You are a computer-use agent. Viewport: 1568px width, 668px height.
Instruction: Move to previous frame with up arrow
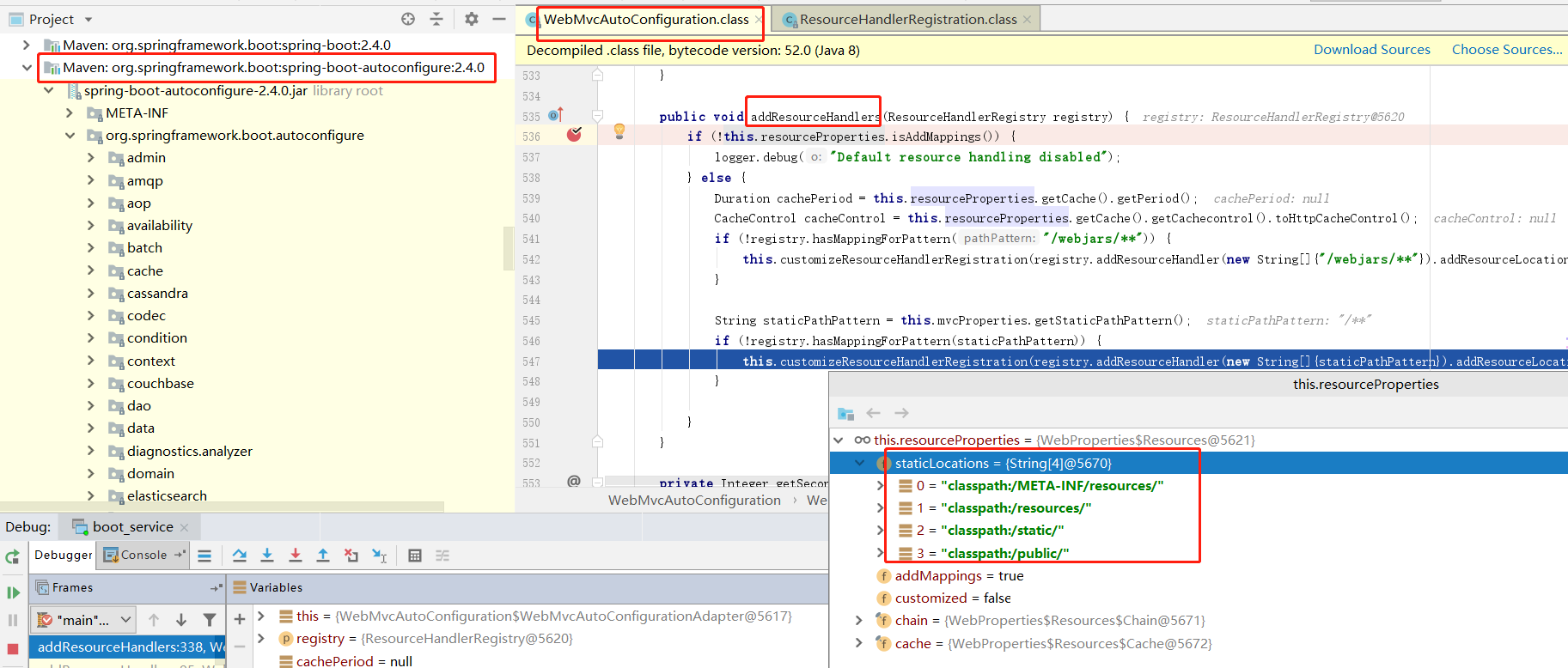point(154,619)
